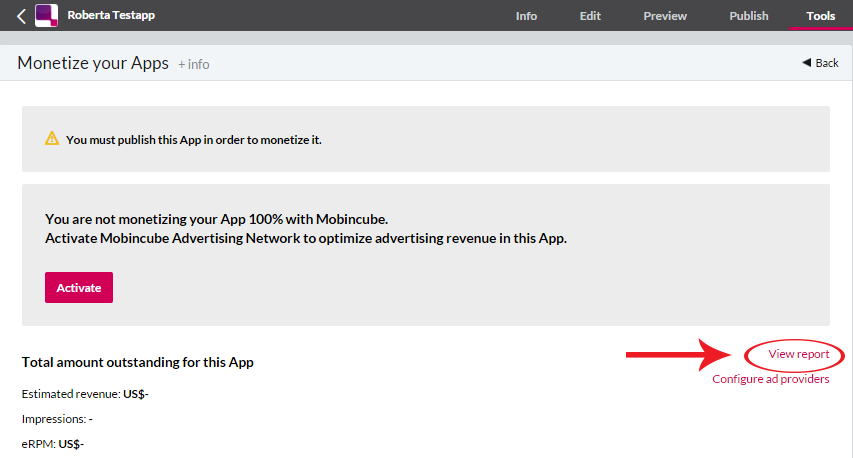Click the Monetize your Apps heading
This screenshot has height=458, width=853.
click(93, 63)
